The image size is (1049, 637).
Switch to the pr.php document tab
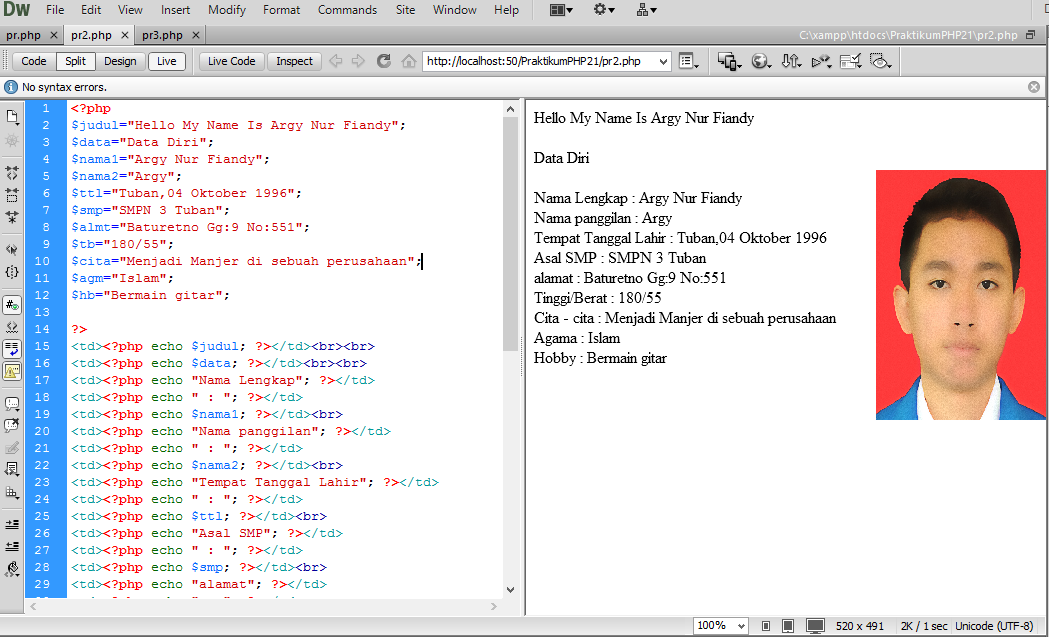23,35
